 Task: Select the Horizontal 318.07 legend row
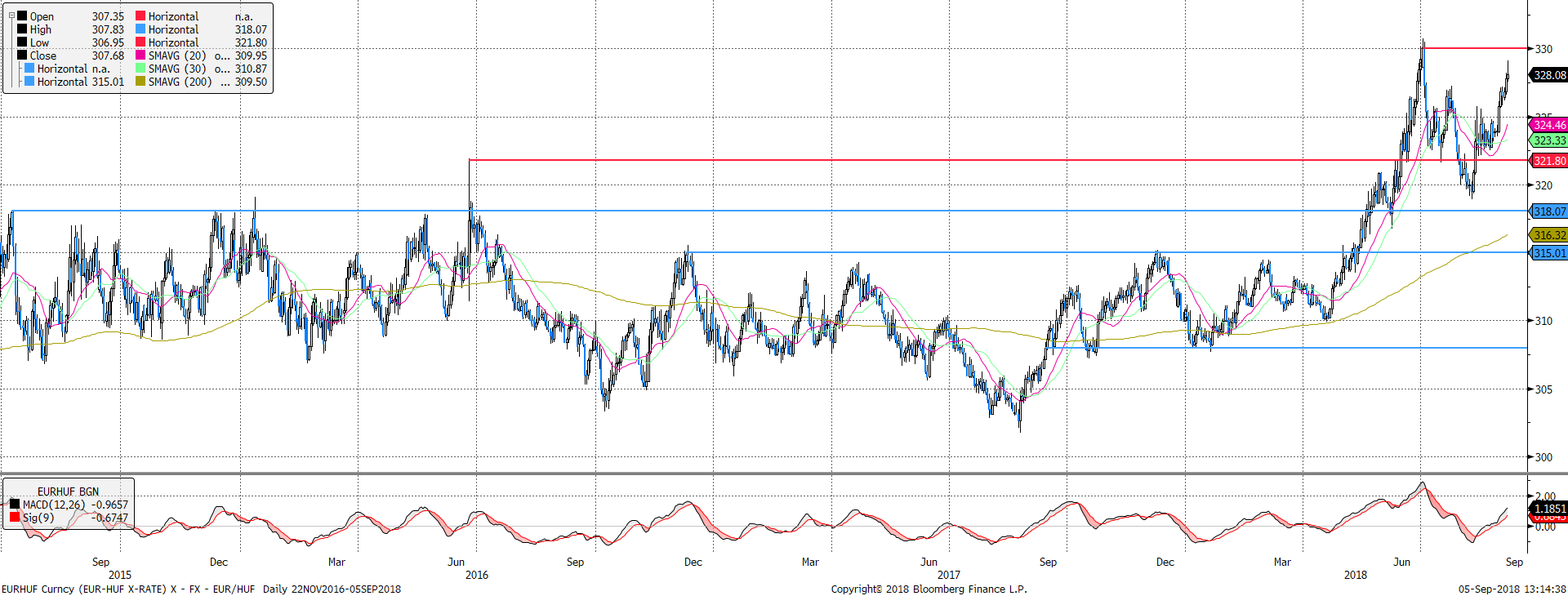tap(201, 29)
